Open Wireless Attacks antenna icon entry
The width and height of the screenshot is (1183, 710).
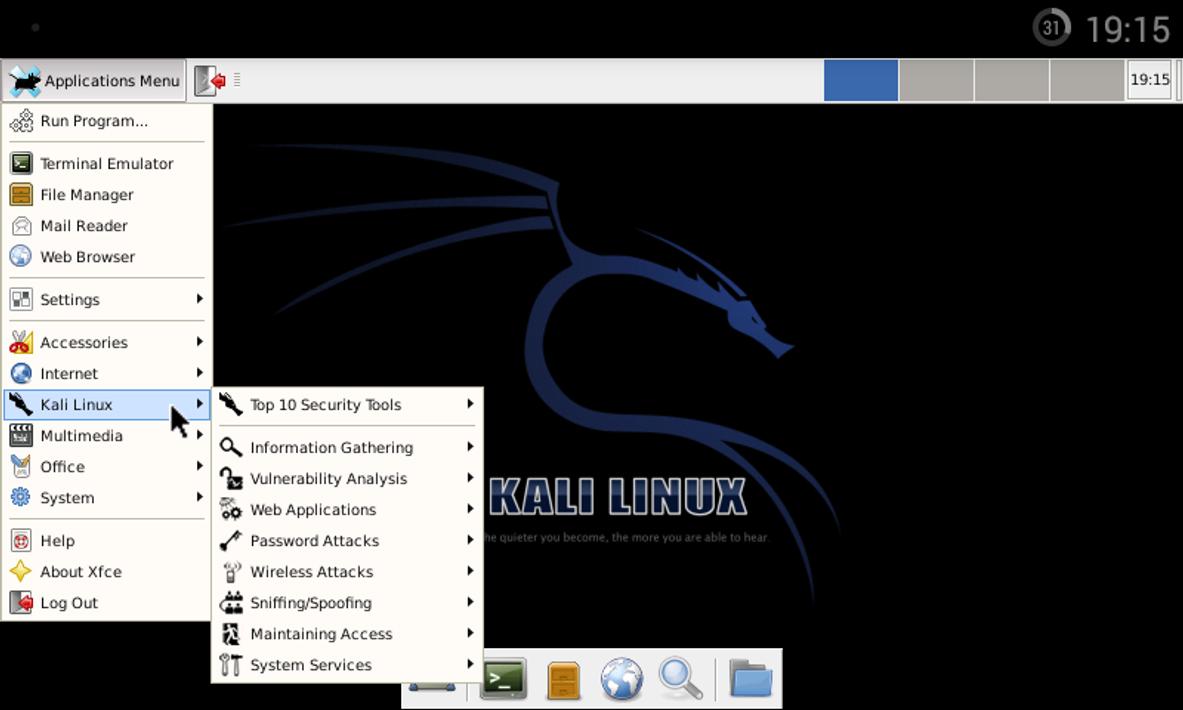point(231,572)
